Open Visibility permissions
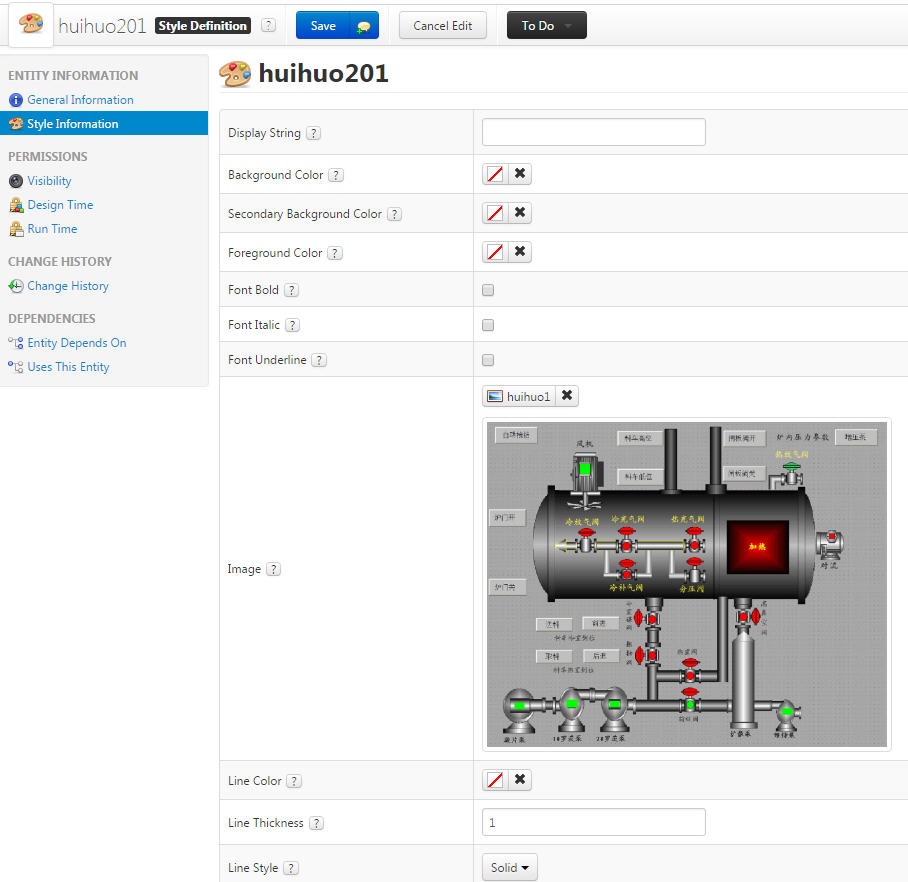 [49, 181]
